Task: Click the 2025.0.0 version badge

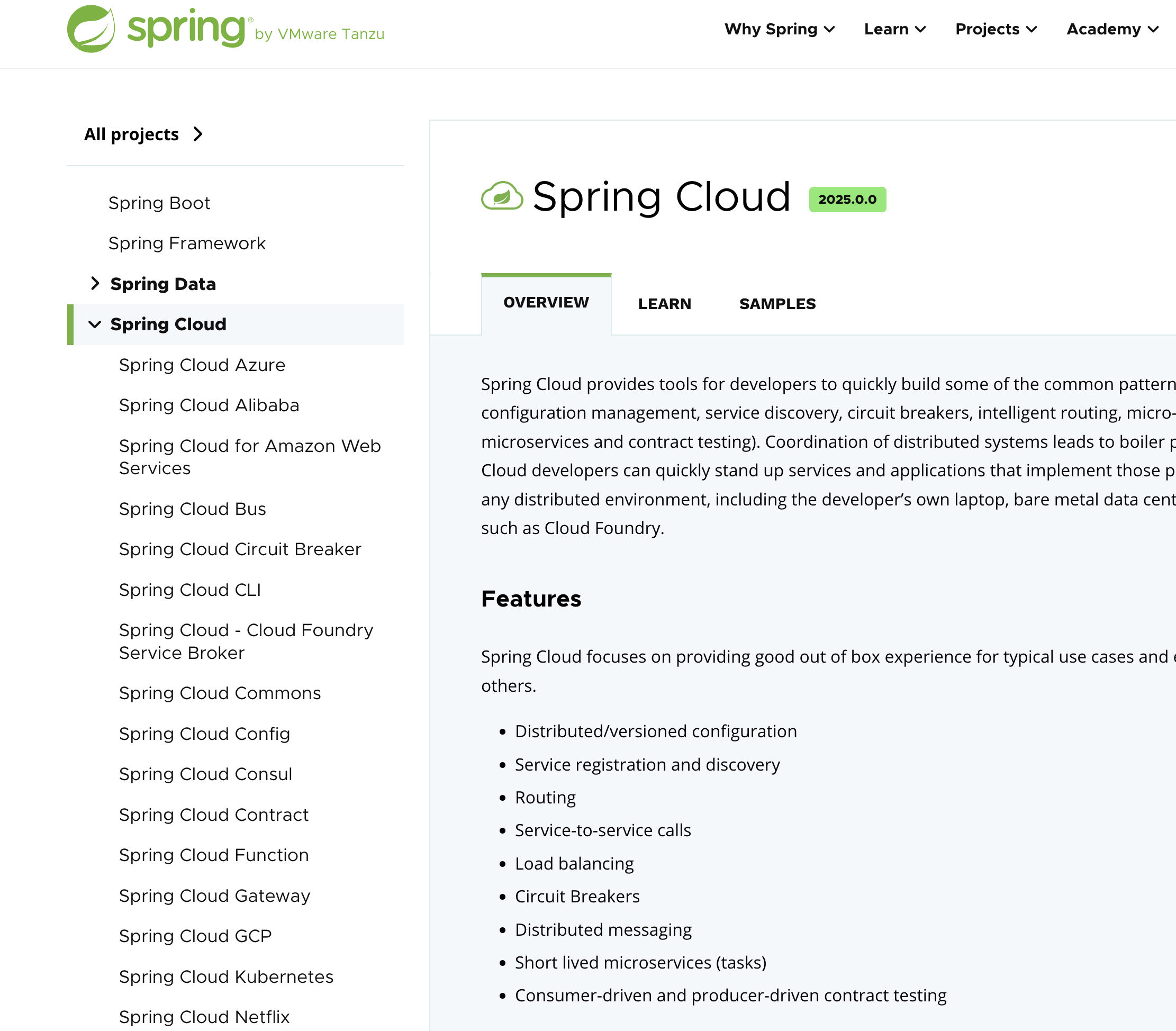Action: coord(847,200)
